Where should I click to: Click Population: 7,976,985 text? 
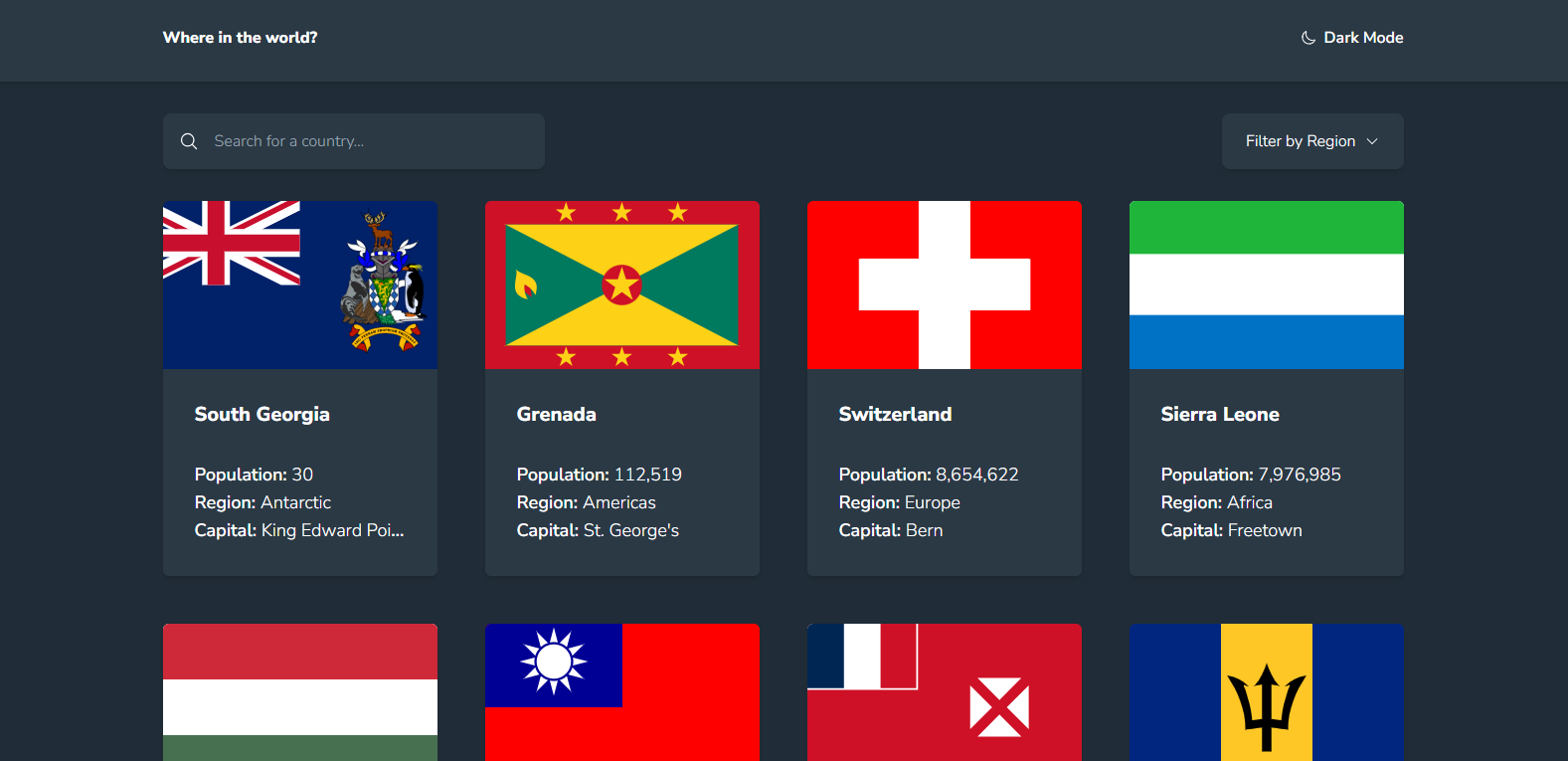(x=1251, y=475)
